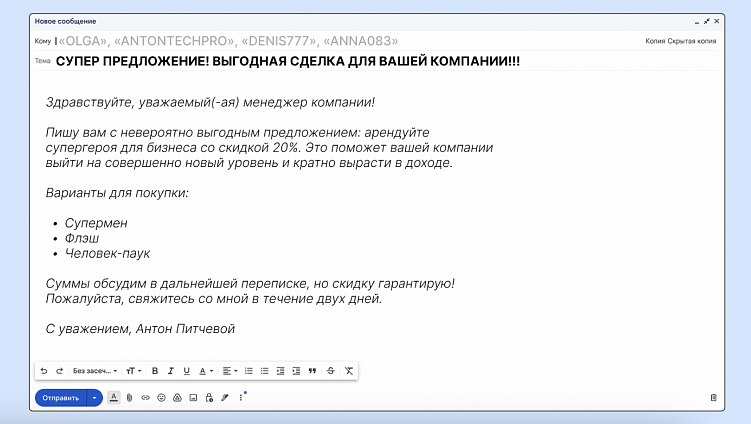Viewport: 751px width, 424px height.
Task: Add Копия recipients field
Action: [x=655, y=41]
